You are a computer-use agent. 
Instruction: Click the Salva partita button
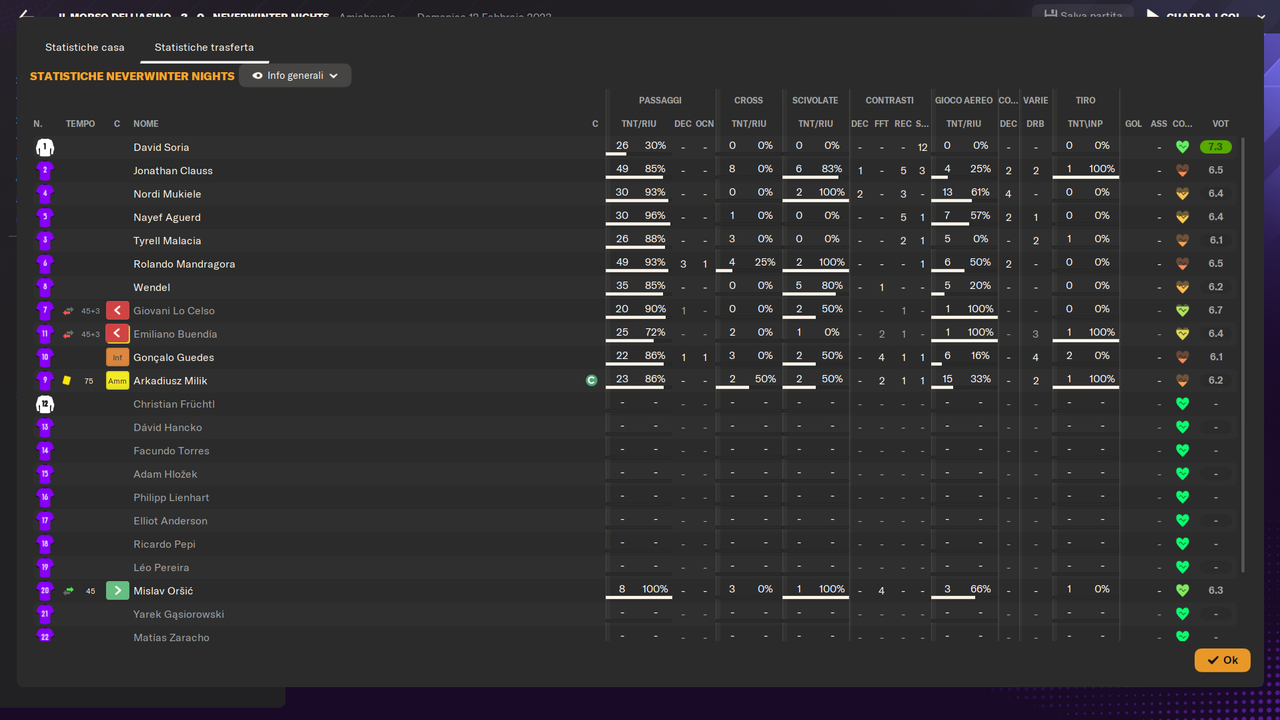tap(1083, 15)
